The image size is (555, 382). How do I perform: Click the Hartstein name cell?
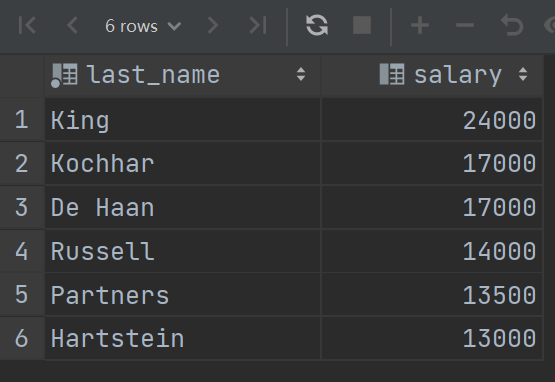[183, 338]
